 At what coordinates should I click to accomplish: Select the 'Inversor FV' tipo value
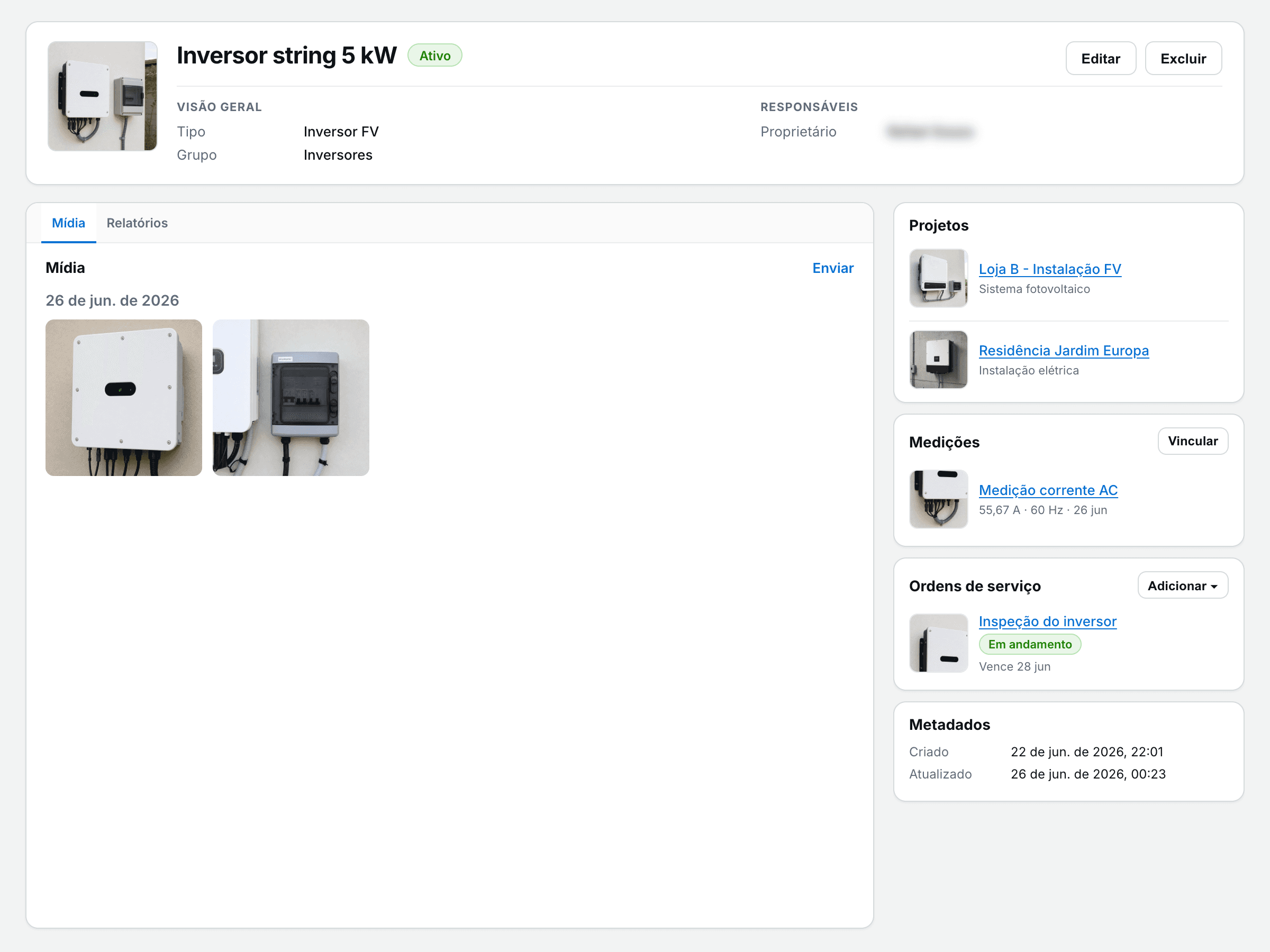(x=341, y=131)
